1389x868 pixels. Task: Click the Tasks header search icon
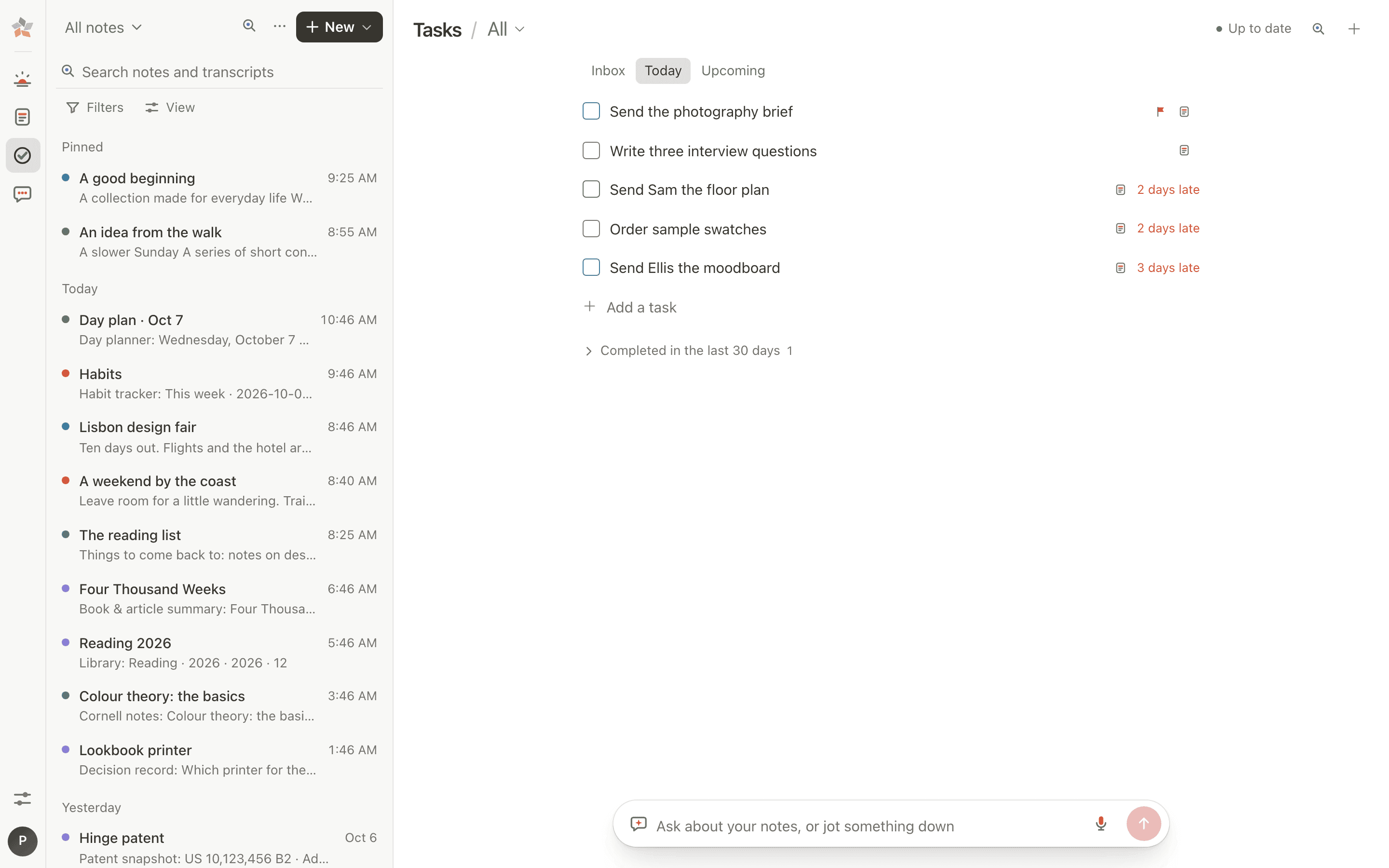pyautogui.click(x=1319, y=29)
